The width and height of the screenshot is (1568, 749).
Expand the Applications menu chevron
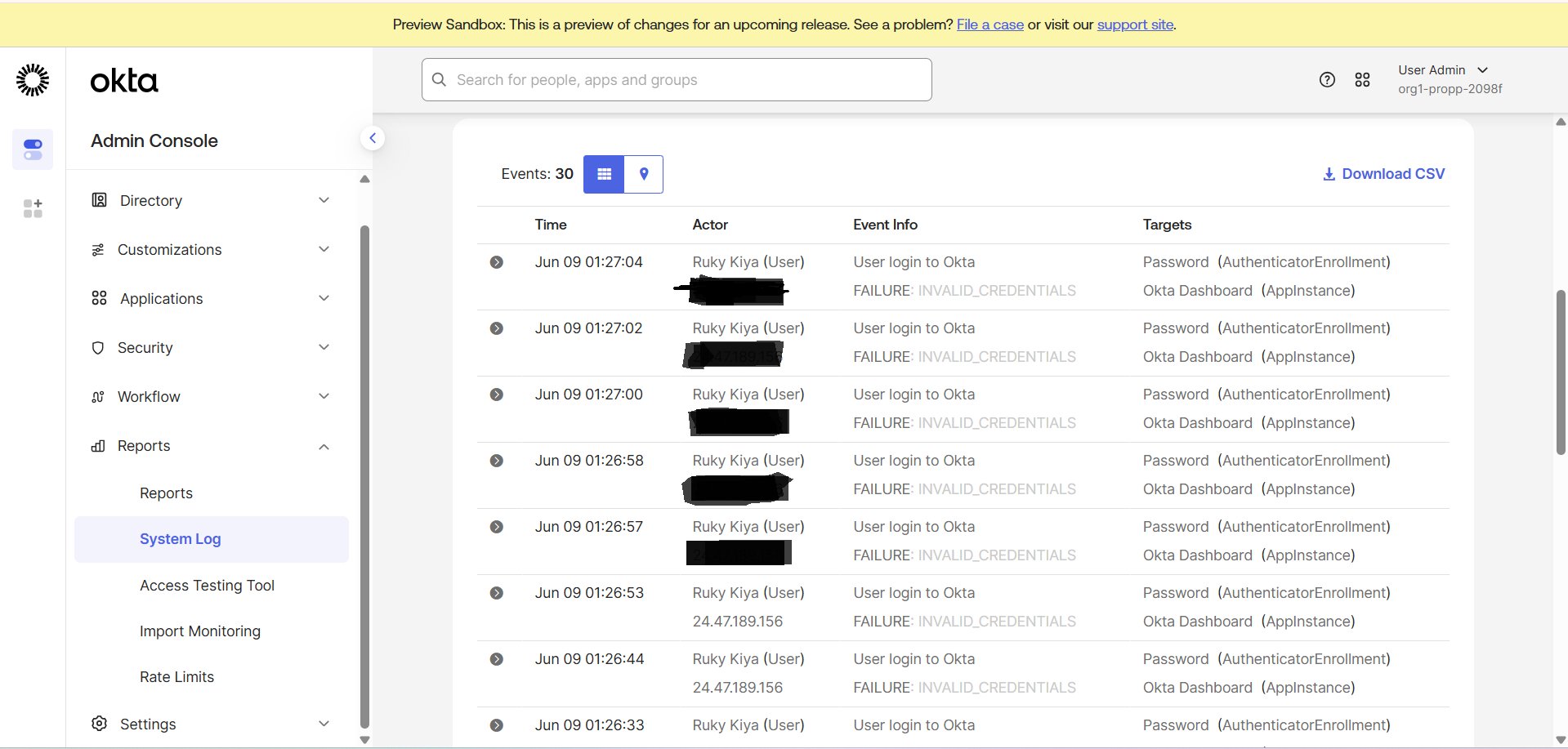pos(324,298)
